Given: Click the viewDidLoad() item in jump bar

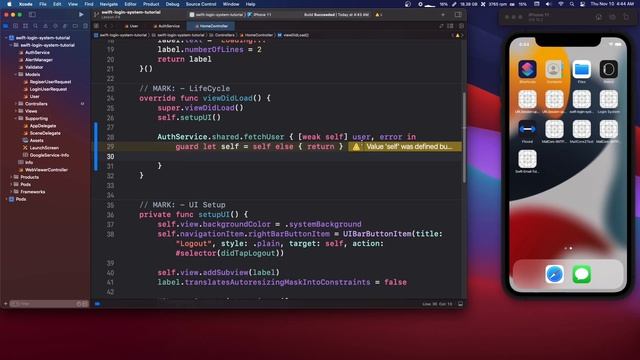Looking at the screenshot, I should tap(293, 35).
